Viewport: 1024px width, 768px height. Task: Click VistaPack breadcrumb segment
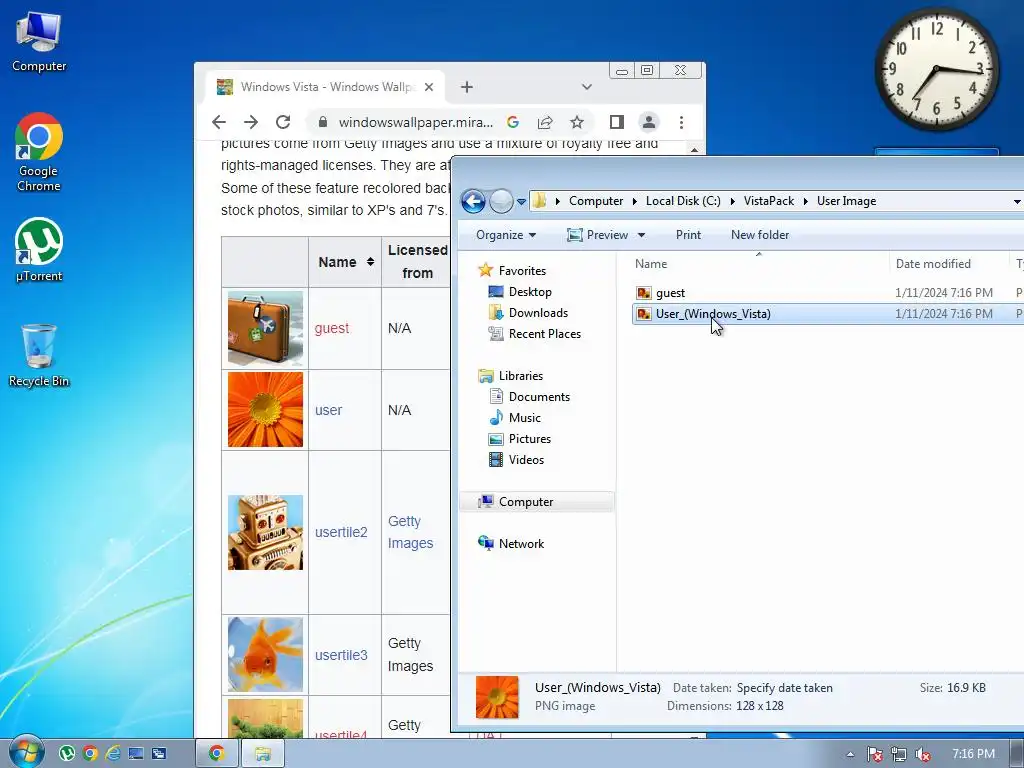(769, 201)
